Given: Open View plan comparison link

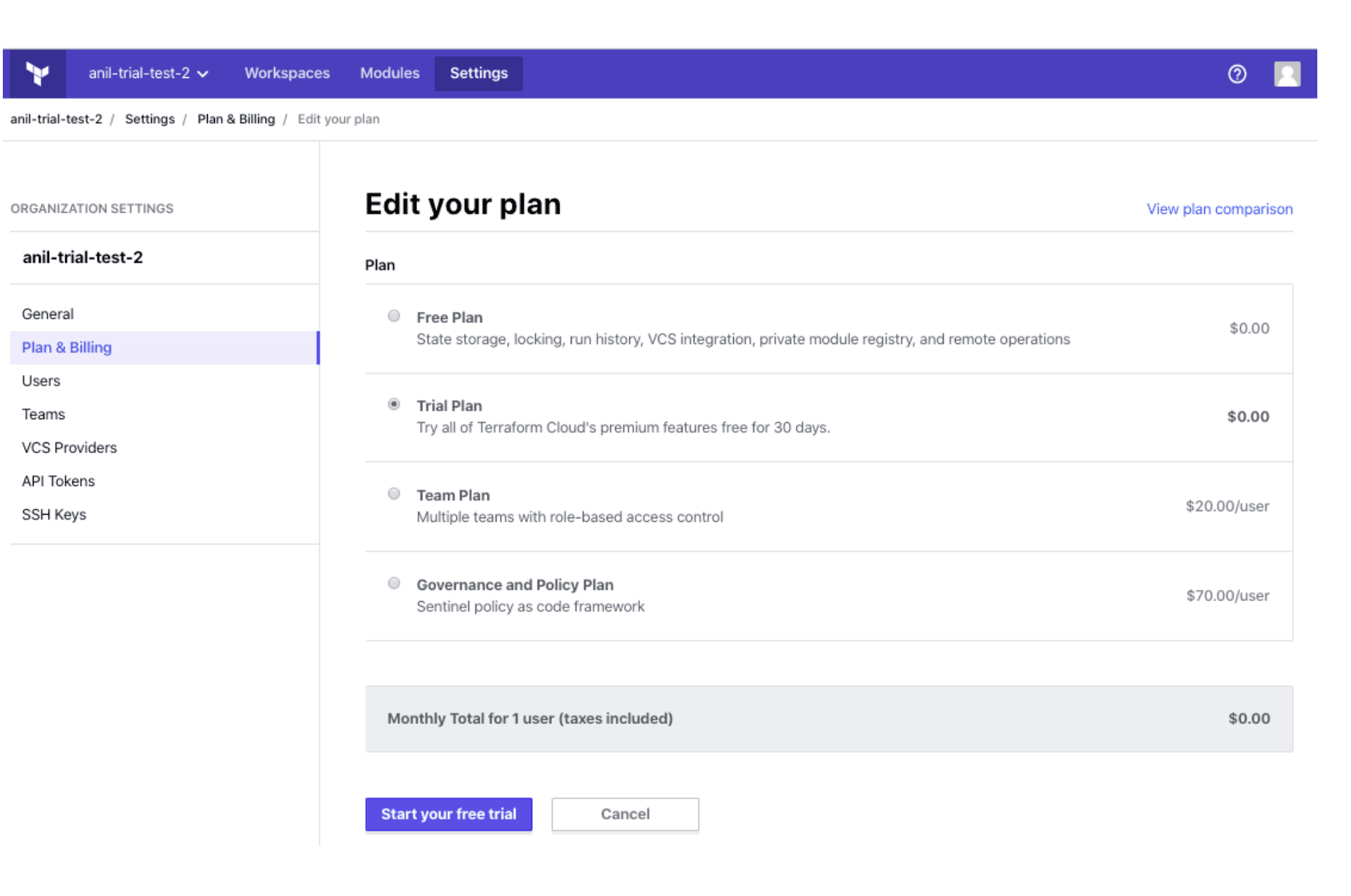Looking at the screenshot, I should pyautogui.click(x=1219, y=209).
